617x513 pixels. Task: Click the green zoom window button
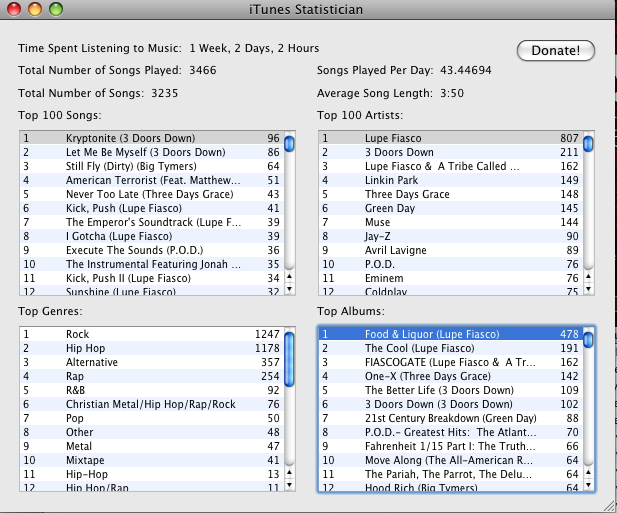[56, 9]
